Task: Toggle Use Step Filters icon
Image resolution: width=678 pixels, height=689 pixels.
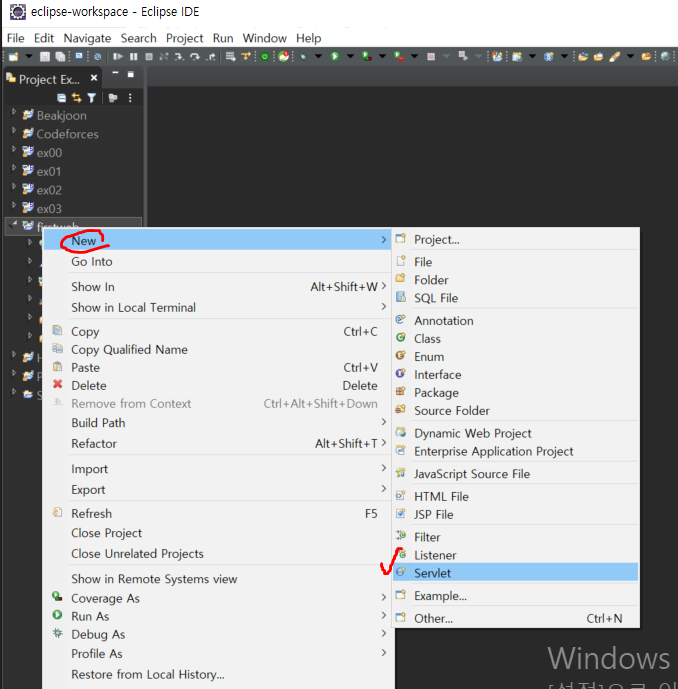Action: 246,56
